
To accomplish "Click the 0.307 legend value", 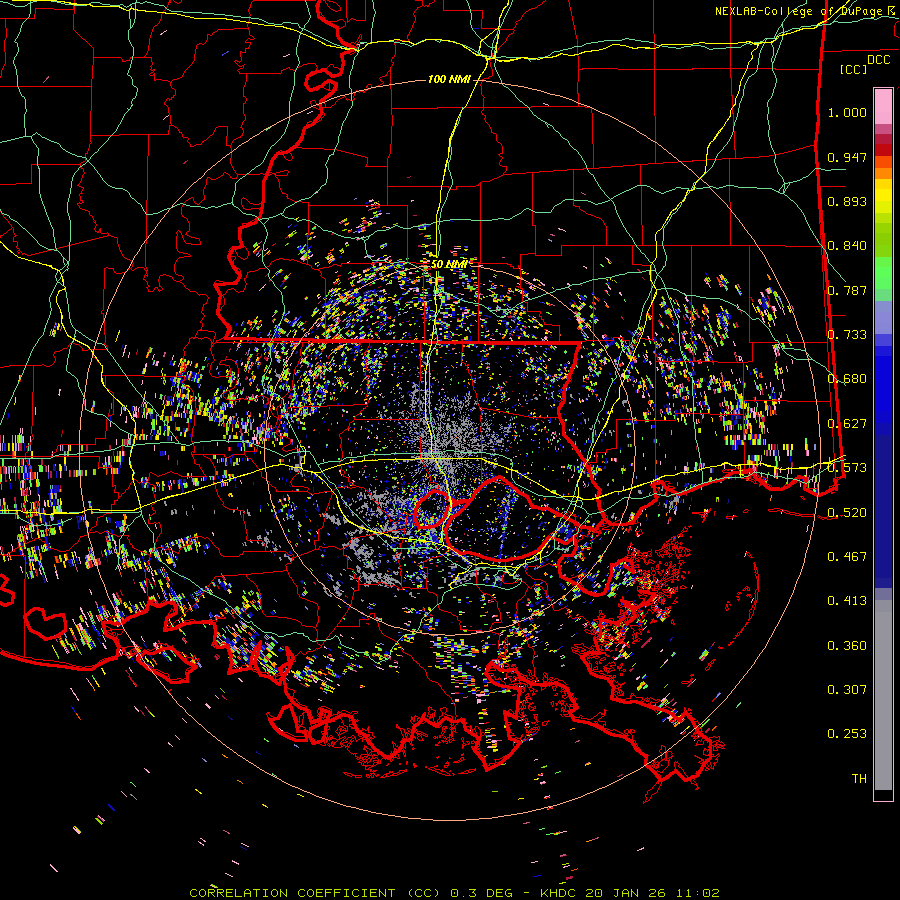I will [847, 690].
